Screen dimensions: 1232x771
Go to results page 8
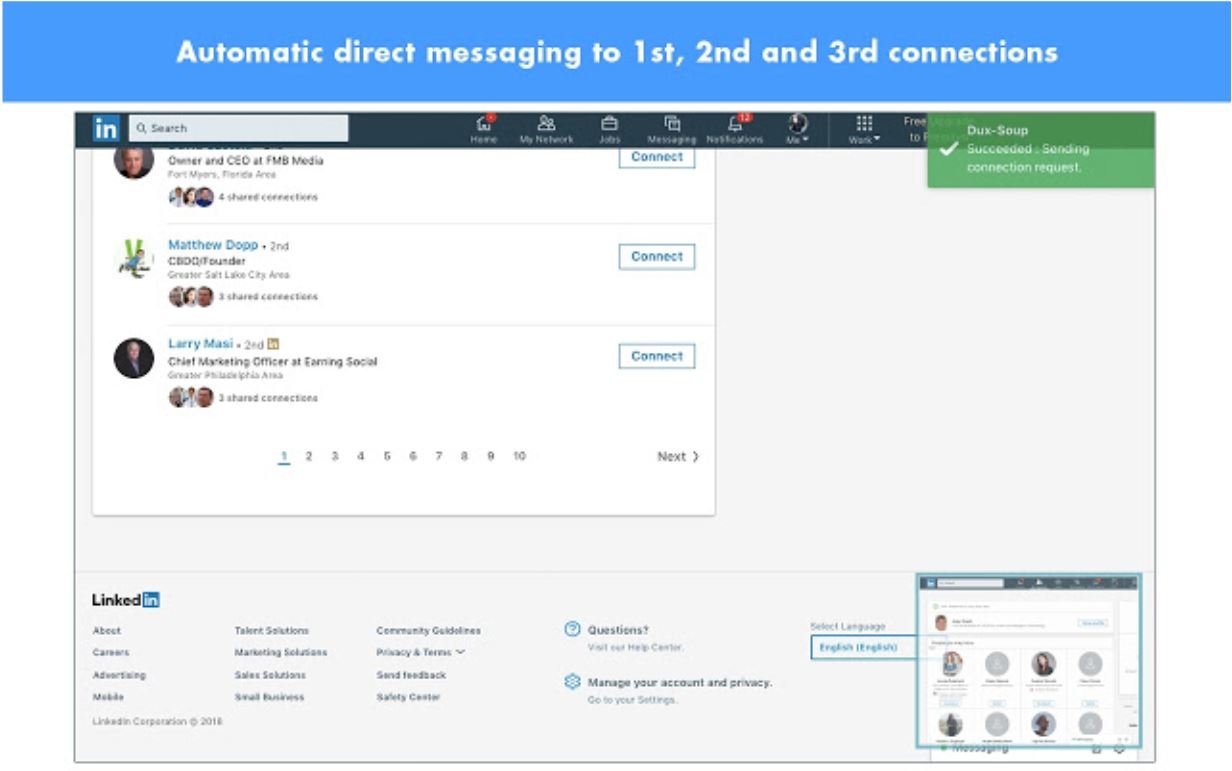click(464, 456)
